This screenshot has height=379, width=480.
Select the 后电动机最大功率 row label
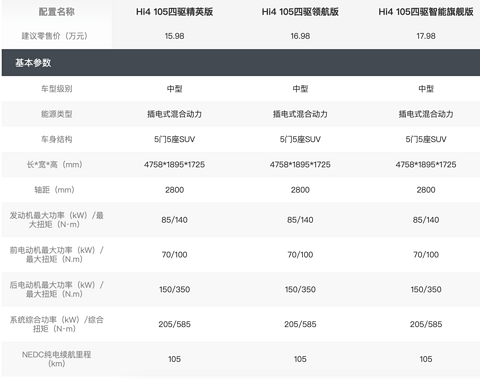[56, 289]
